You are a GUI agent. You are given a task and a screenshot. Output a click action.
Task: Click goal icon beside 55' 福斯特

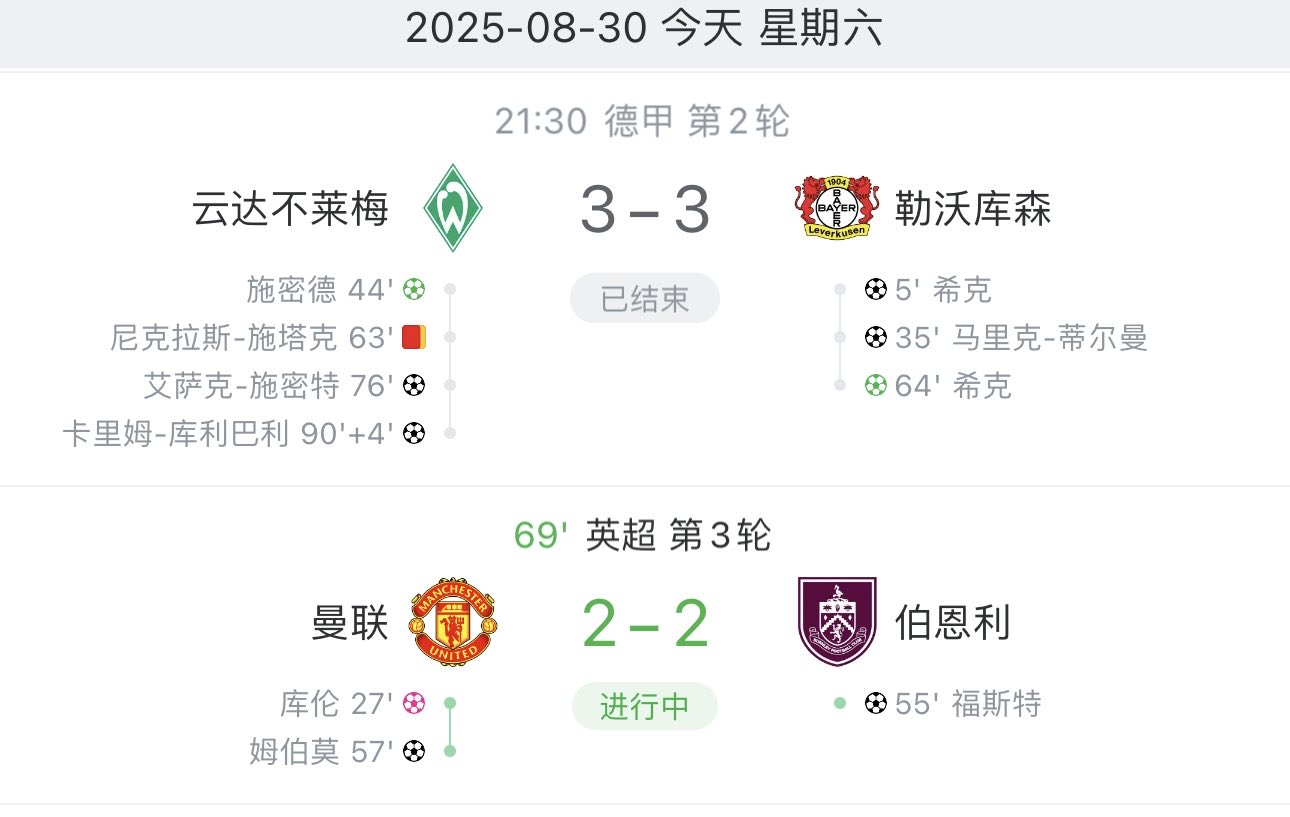pyautogui.click(x=876, y=704)
